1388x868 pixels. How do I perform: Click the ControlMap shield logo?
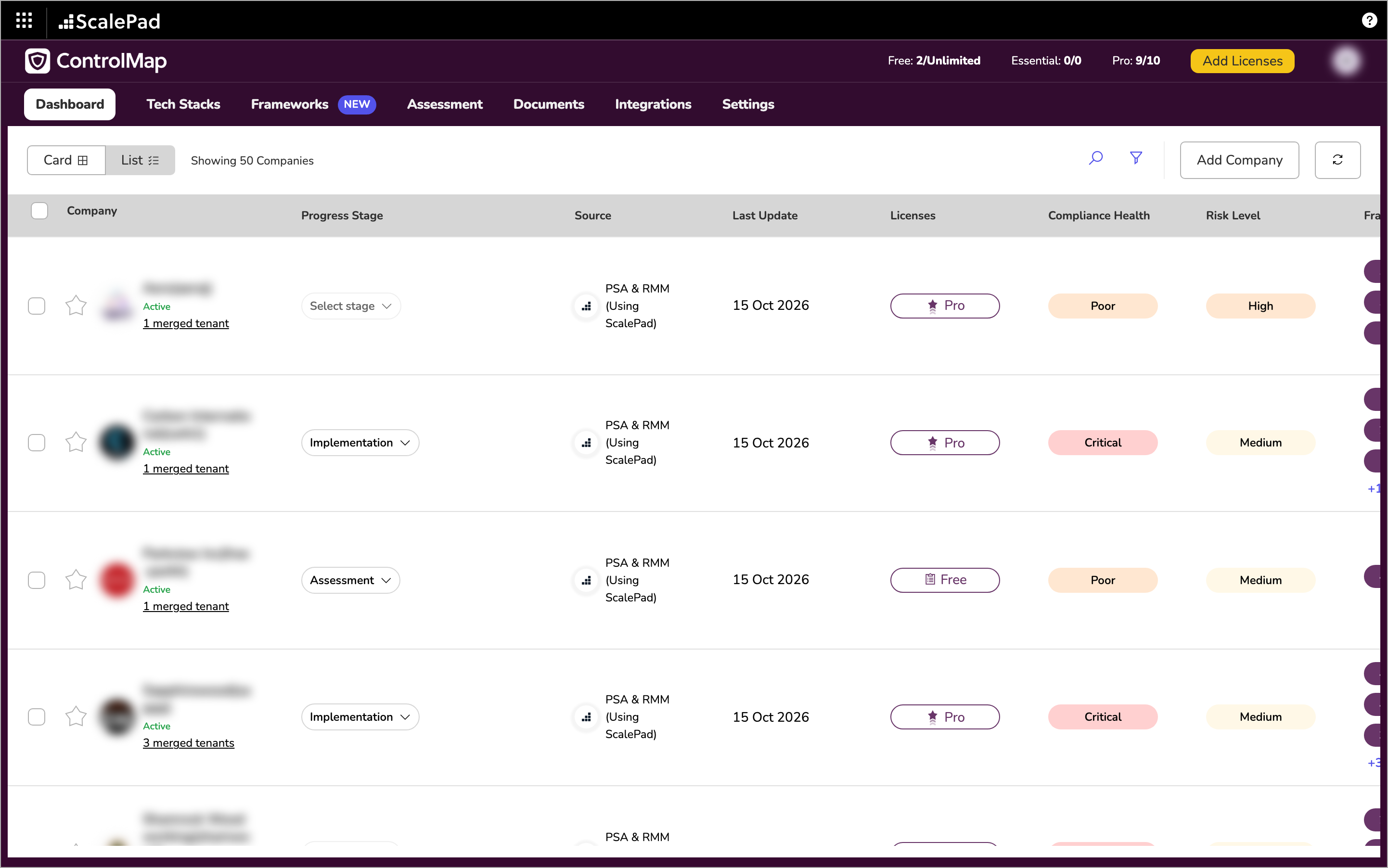point(38,61)
